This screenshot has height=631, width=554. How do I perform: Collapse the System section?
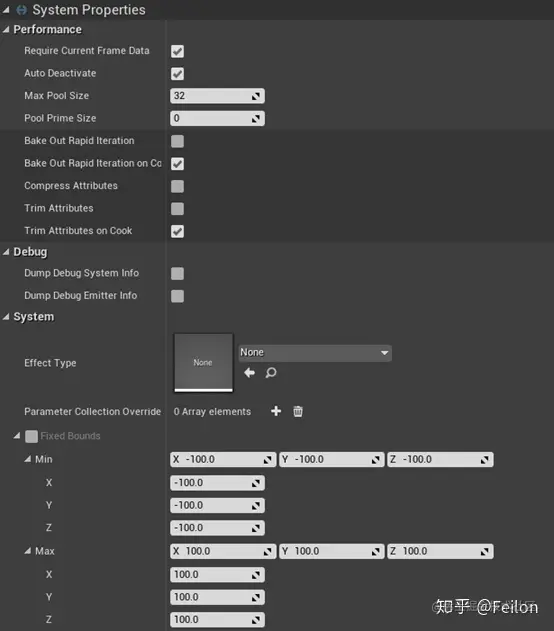coord(6,317)
